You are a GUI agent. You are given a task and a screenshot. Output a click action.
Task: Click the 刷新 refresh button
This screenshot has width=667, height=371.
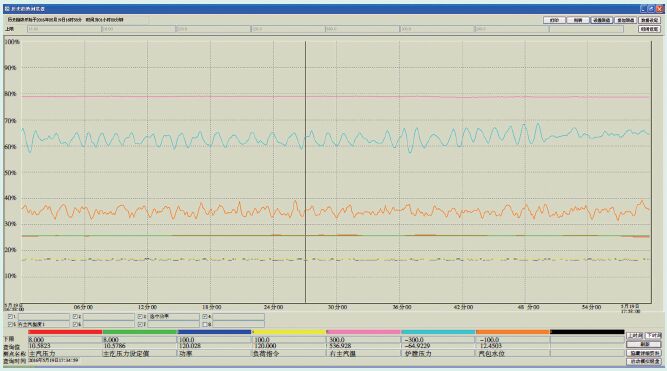point(644,344)
